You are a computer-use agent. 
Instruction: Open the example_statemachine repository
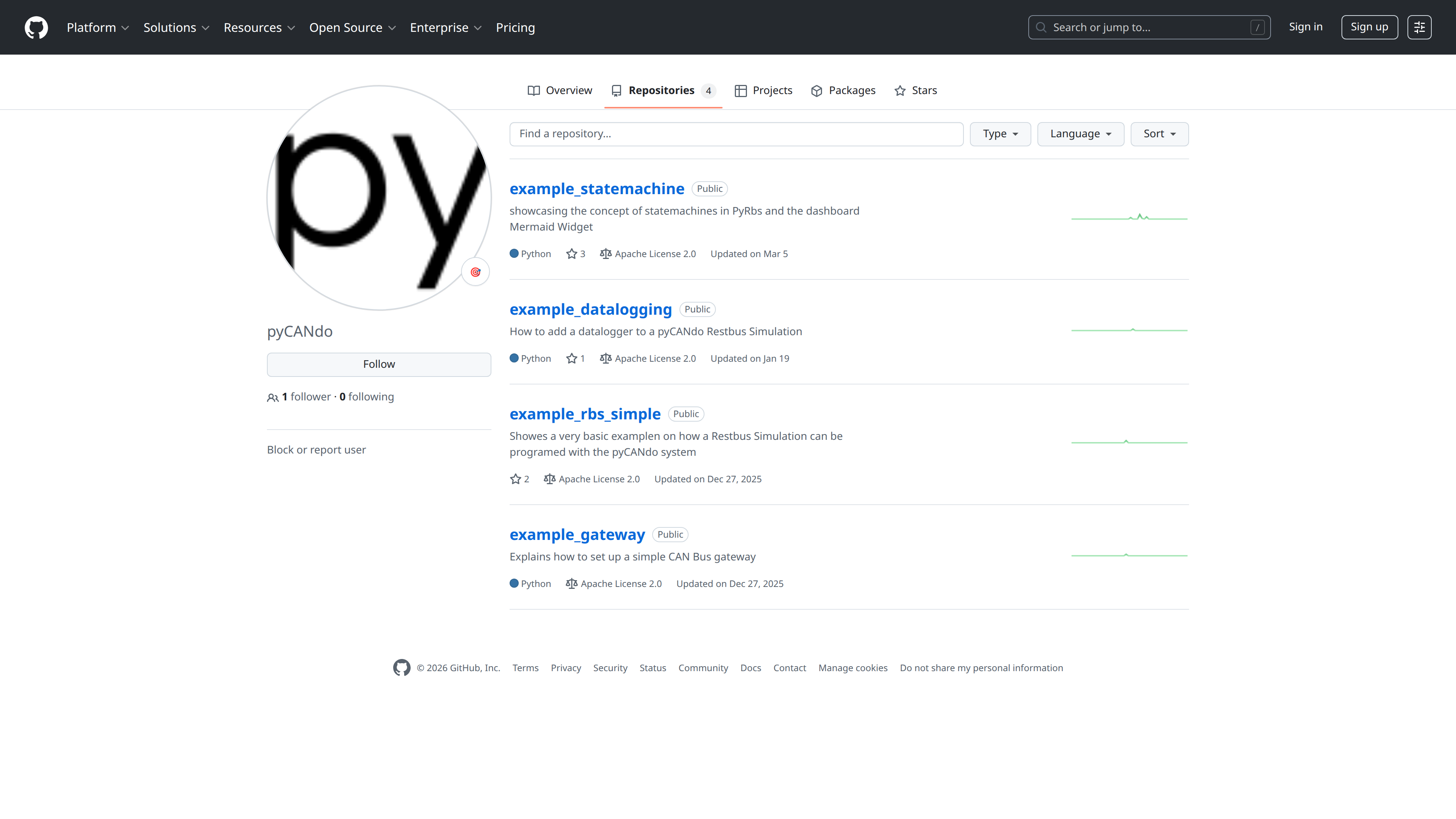[x=596, y=189]
